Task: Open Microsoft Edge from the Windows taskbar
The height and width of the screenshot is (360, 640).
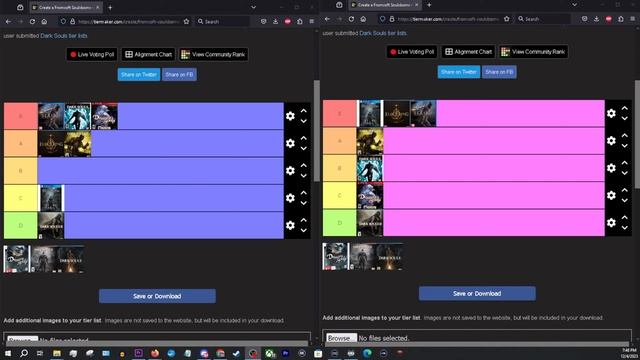Action: click(x=367, y=353)
